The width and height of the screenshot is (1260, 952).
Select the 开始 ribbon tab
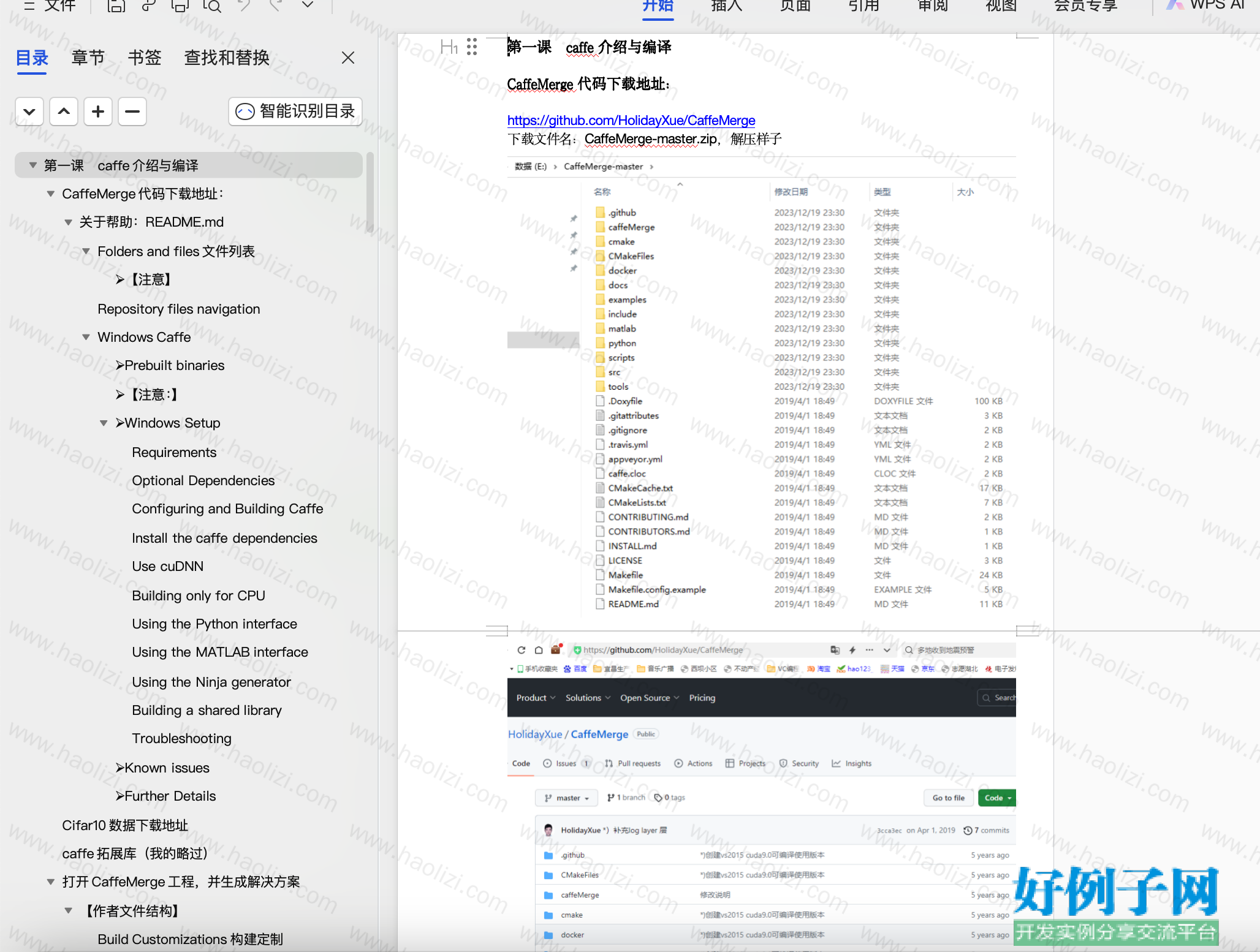(658, 6)
